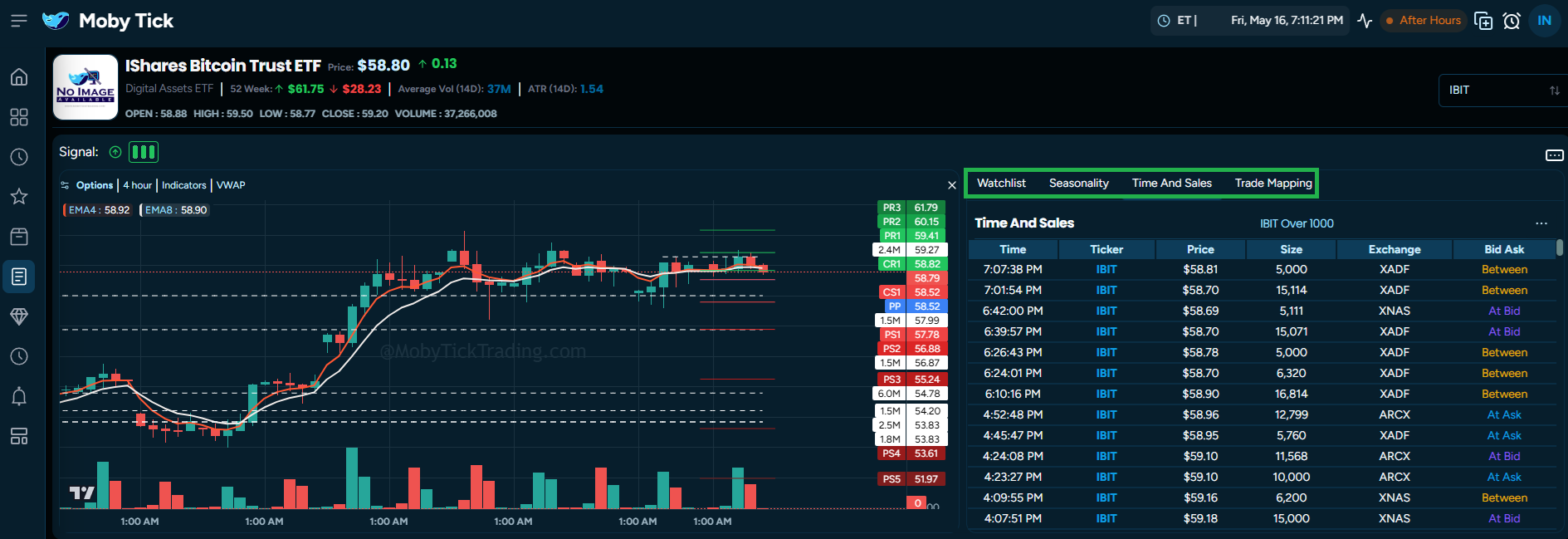The height and width of the screenshot is (539, 1568).
Task: Open the first clock sidebar icon
Action: pyautogui.click(x=19, y=157)
